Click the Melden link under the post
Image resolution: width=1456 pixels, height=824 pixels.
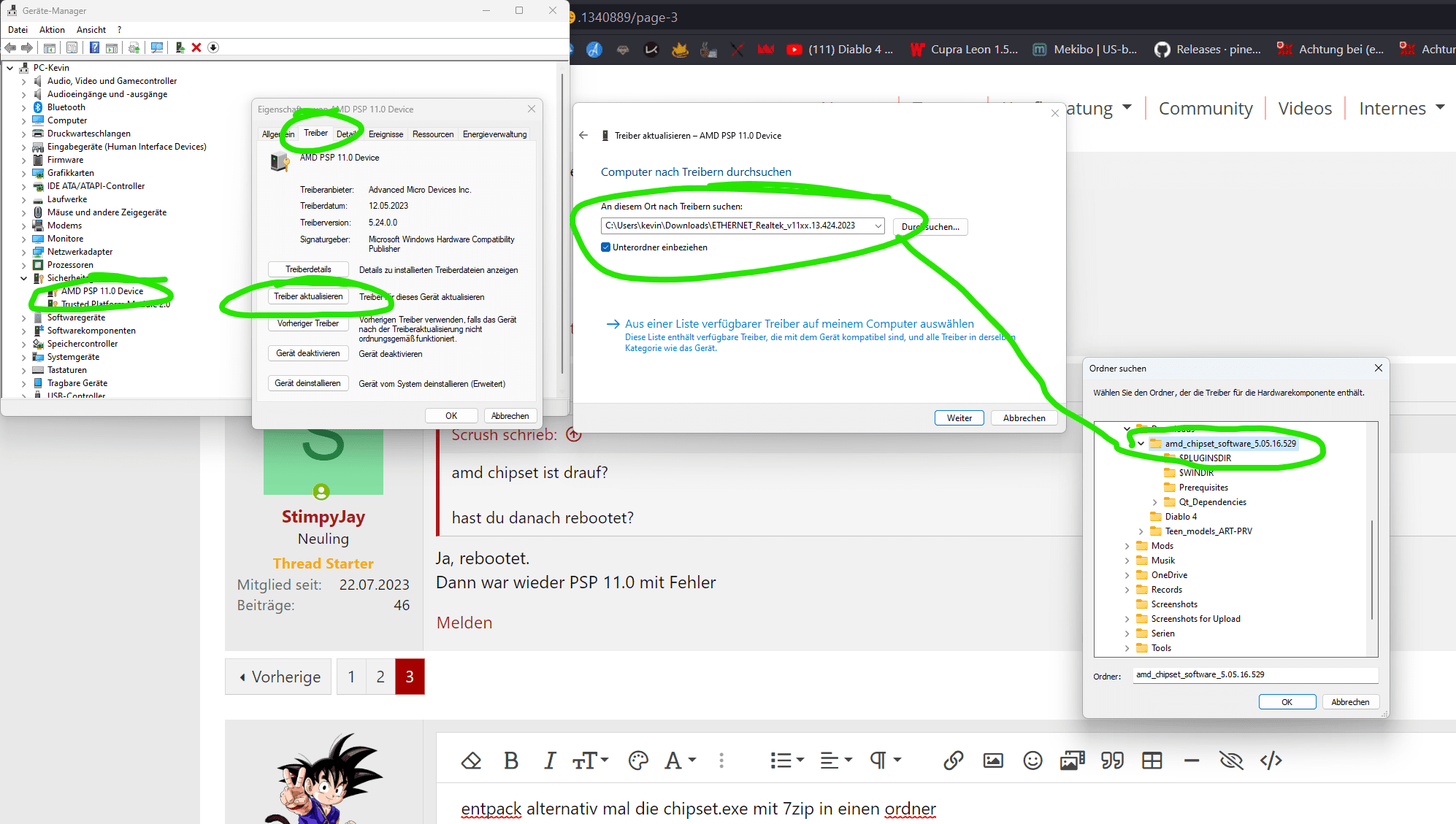(x=464, y=623)
